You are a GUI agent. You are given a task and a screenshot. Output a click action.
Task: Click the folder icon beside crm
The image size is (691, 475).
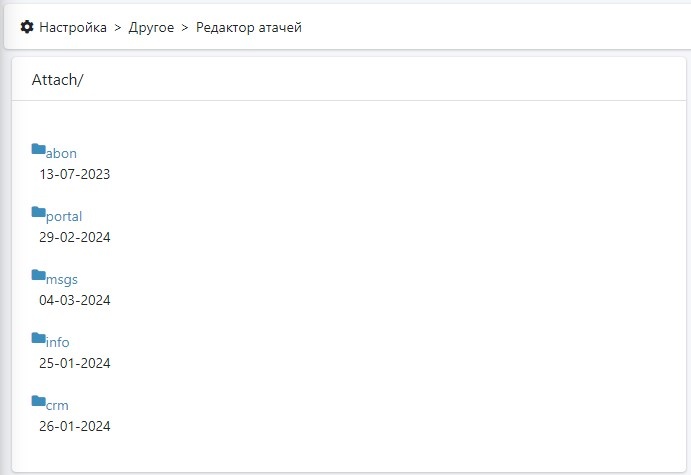coord(38,402)
